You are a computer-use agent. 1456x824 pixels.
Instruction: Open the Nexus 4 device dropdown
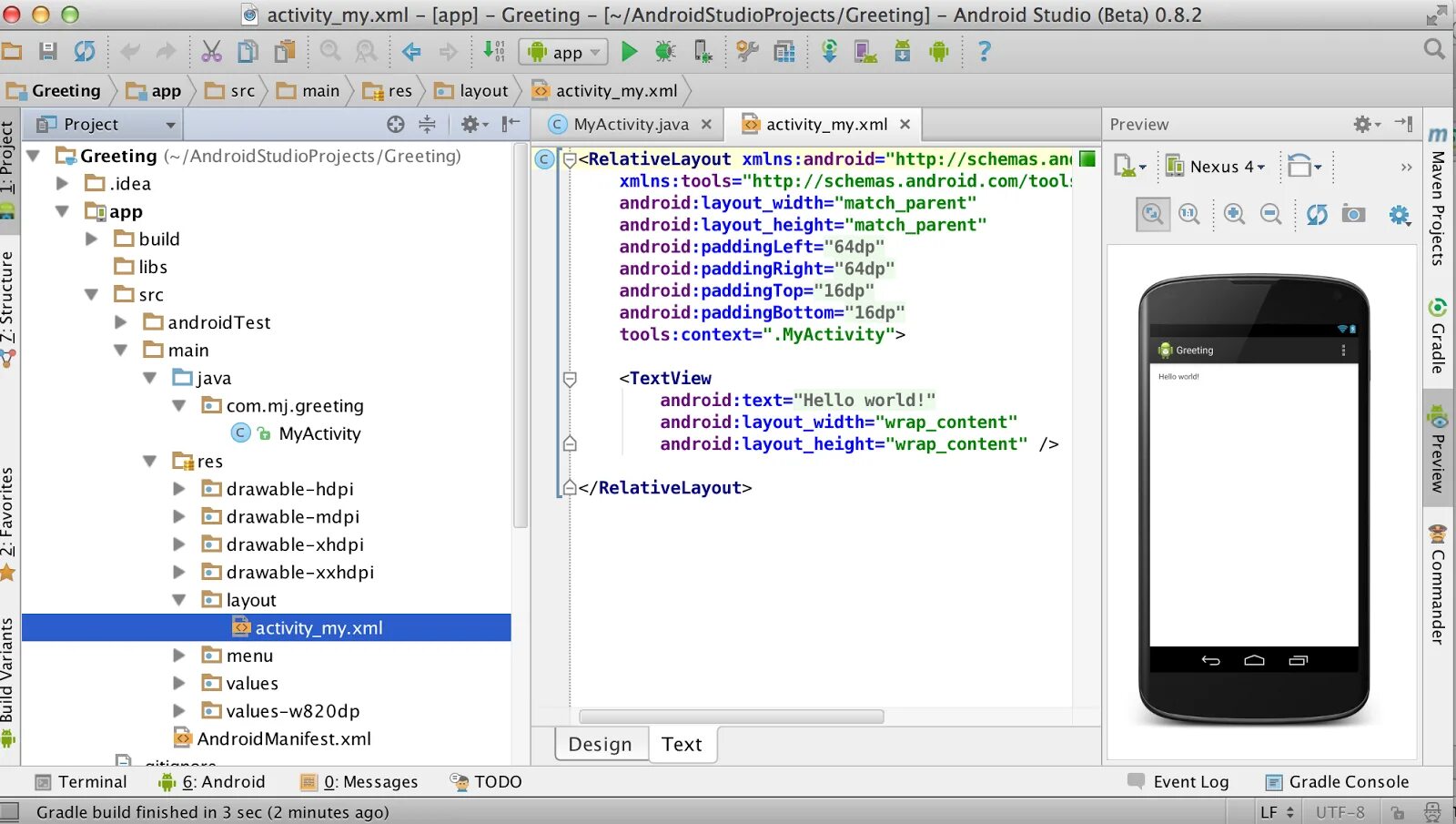1216,167
